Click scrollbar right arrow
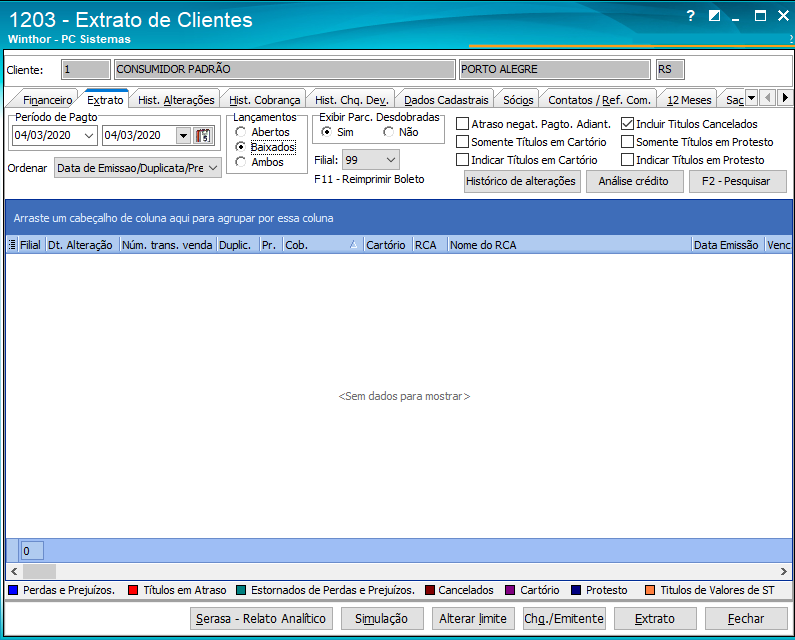 (x=784, y=572)
